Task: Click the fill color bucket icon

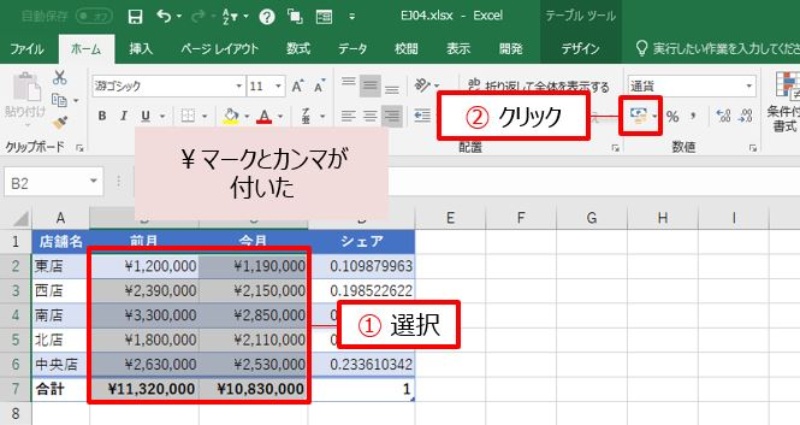Action: [231, 116]
